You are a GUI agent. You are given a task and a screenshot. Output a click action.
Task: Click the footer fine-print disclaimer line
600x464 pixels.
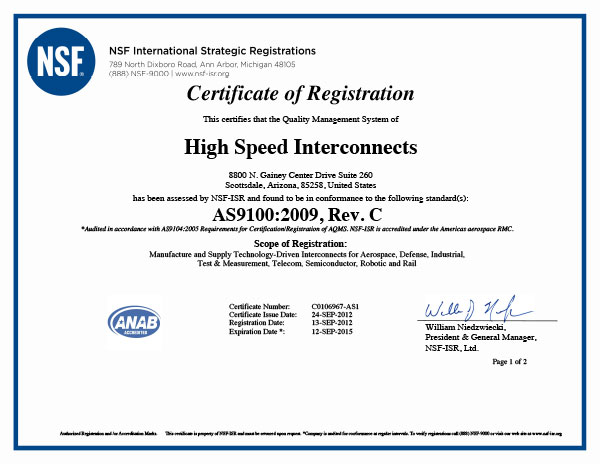point(311,433)
